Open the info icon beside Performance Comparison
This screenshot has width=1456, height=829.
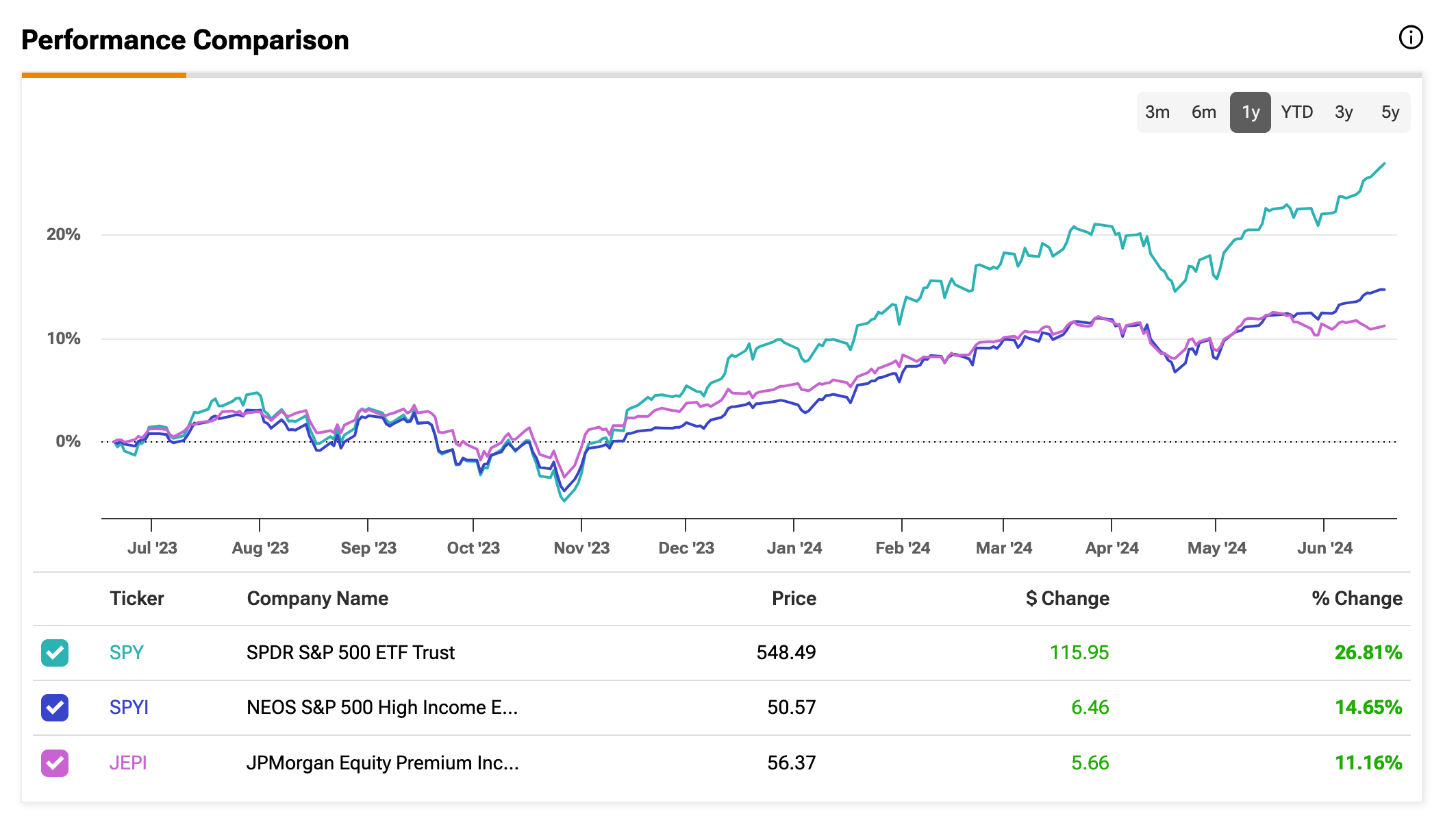pyautogui.click(x=1410, y=38)
